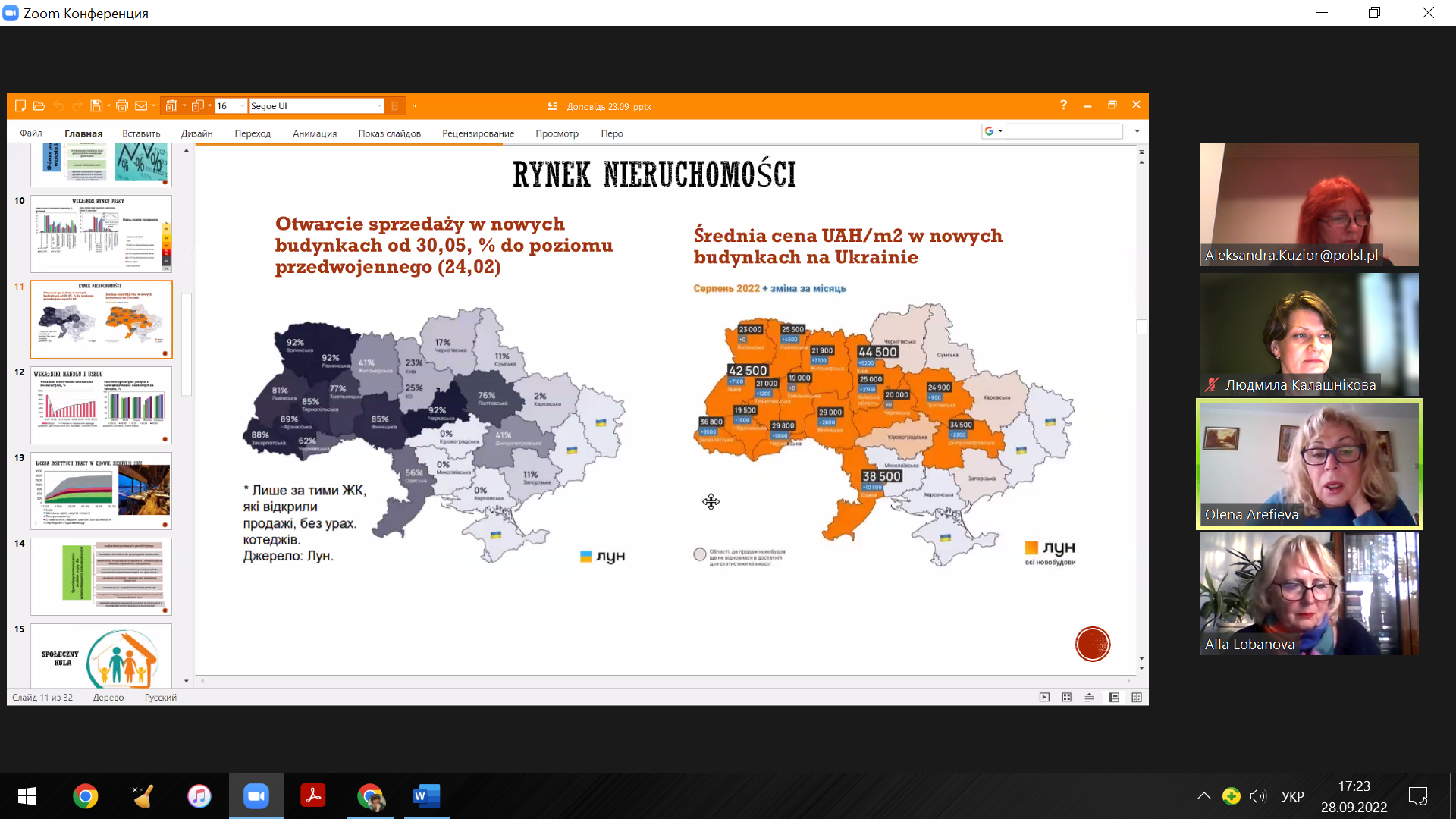Click the Файл menu button
This screenshot has width=1456, height=819.
pyautogui.click(x=31, y=133)
